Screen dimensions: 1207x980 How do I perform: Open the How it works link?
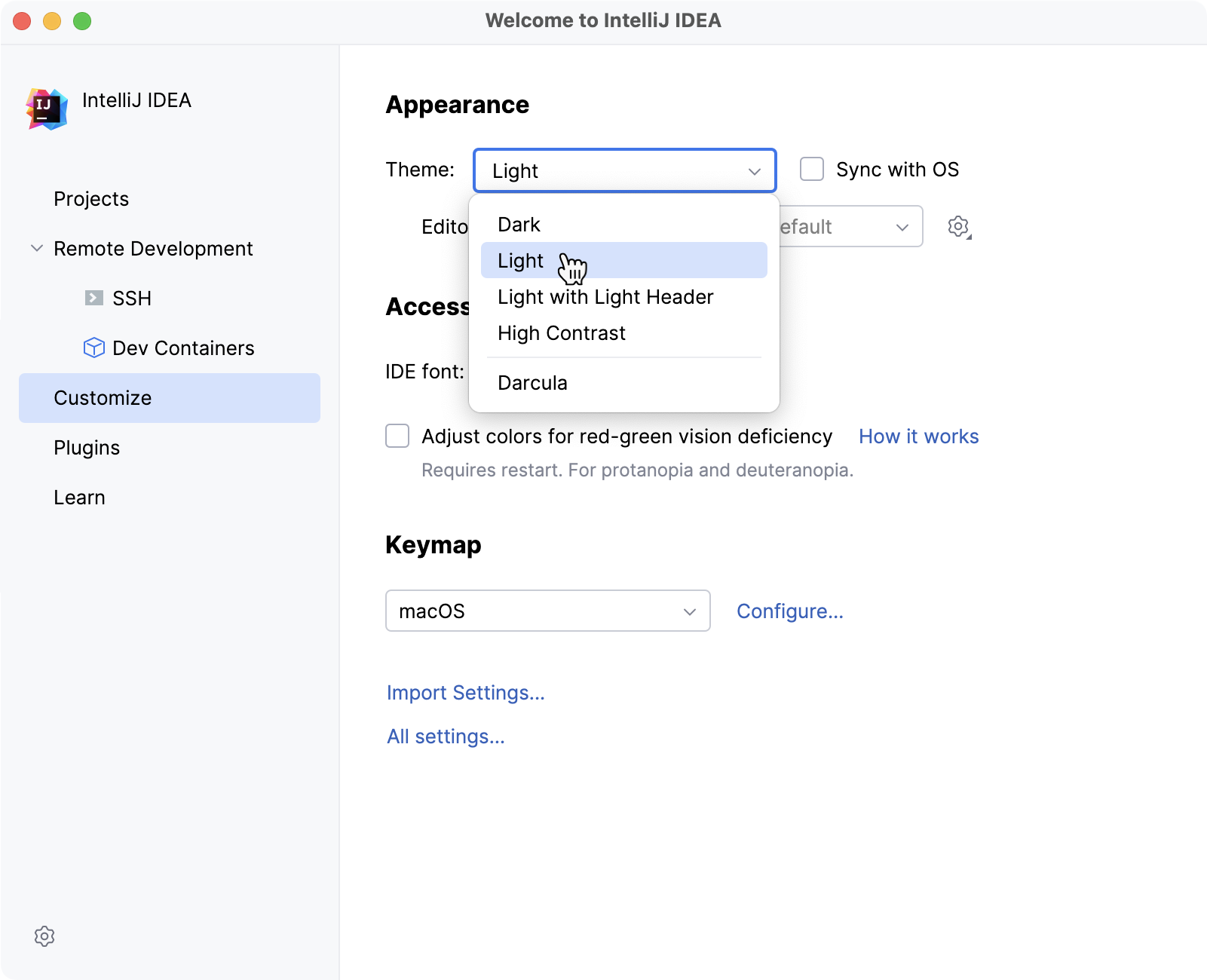click(919, 436)
